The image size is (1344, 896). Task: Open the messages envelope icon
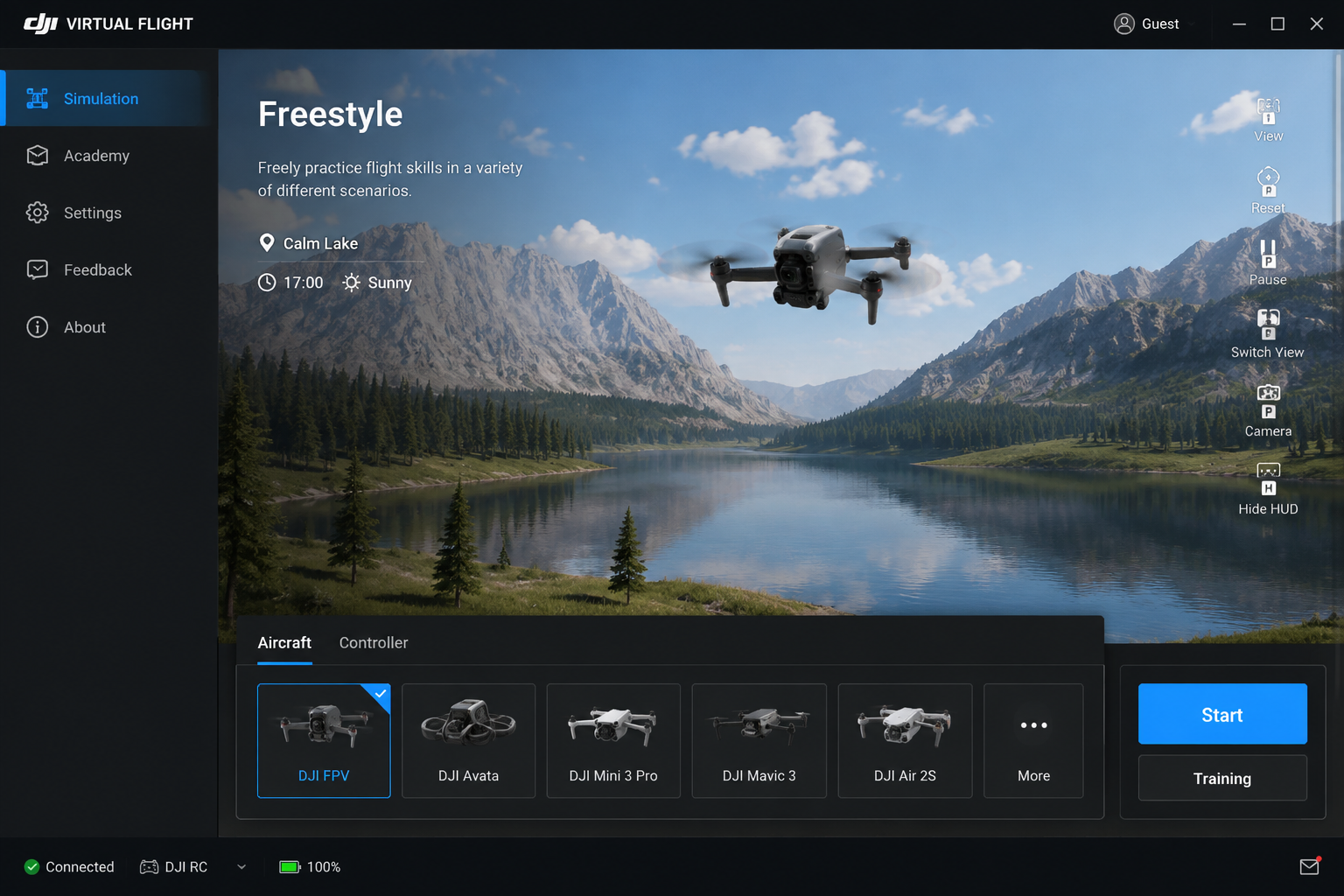[x=1309, y=866]
